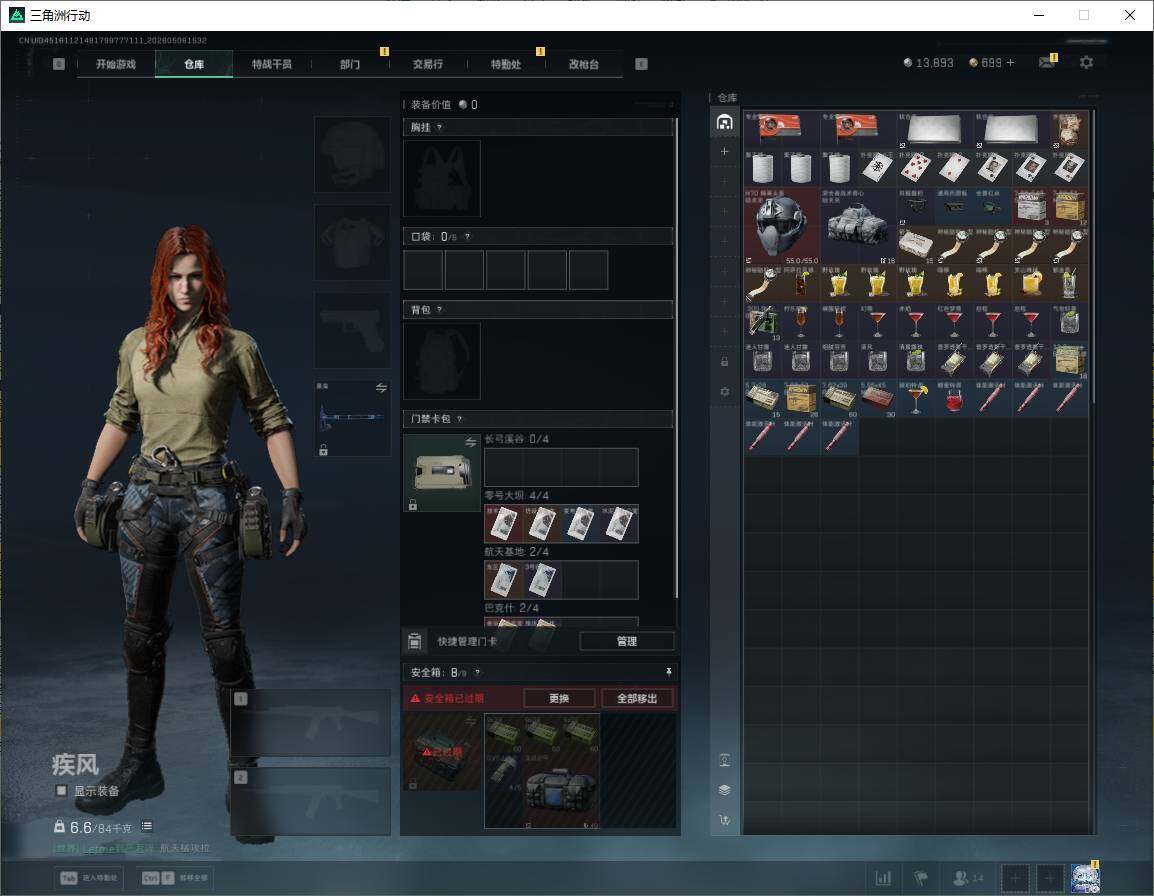Click the auto-sort icon at warehouse sidebar bottom
Screen dimensions: 1154x896
click(x=724, y=819)
